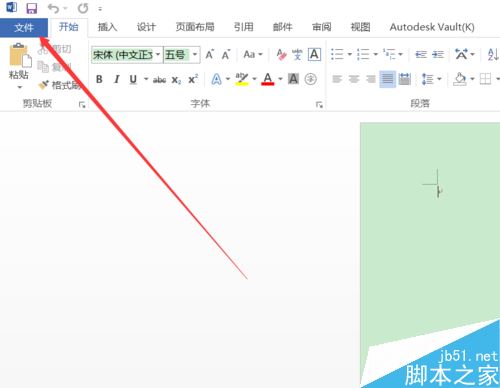Align text right
Image resolution: width=500 pixels, height=388 pixels.
coord(371,79)
